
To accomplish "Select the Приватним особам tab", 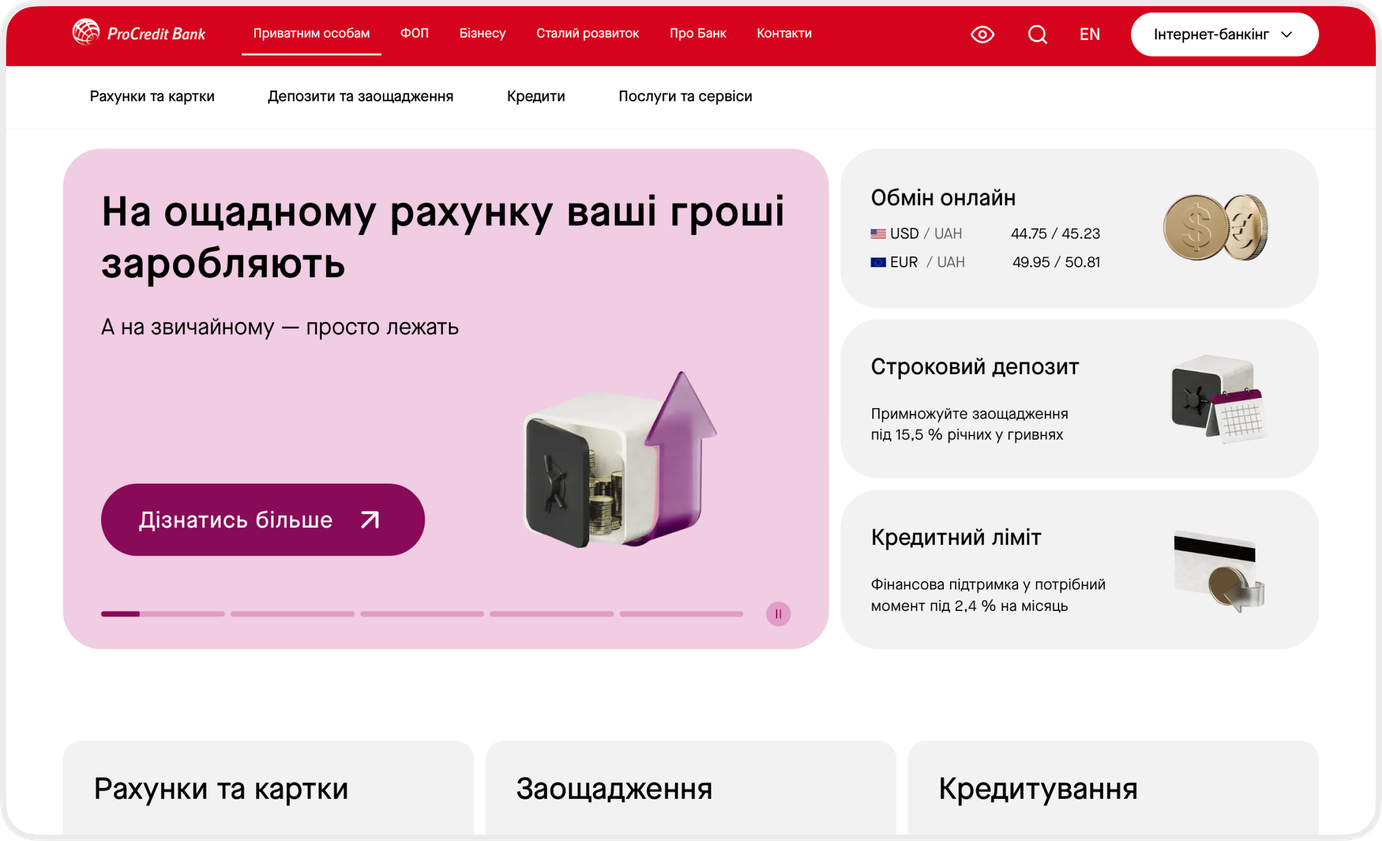I will 311,33.
